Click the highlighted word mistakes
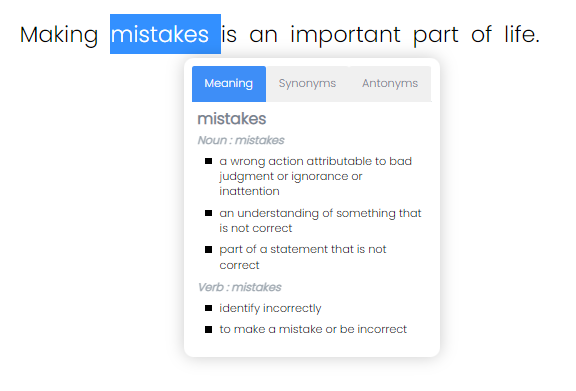The image size is (576, 391). (x=165, y=34)
